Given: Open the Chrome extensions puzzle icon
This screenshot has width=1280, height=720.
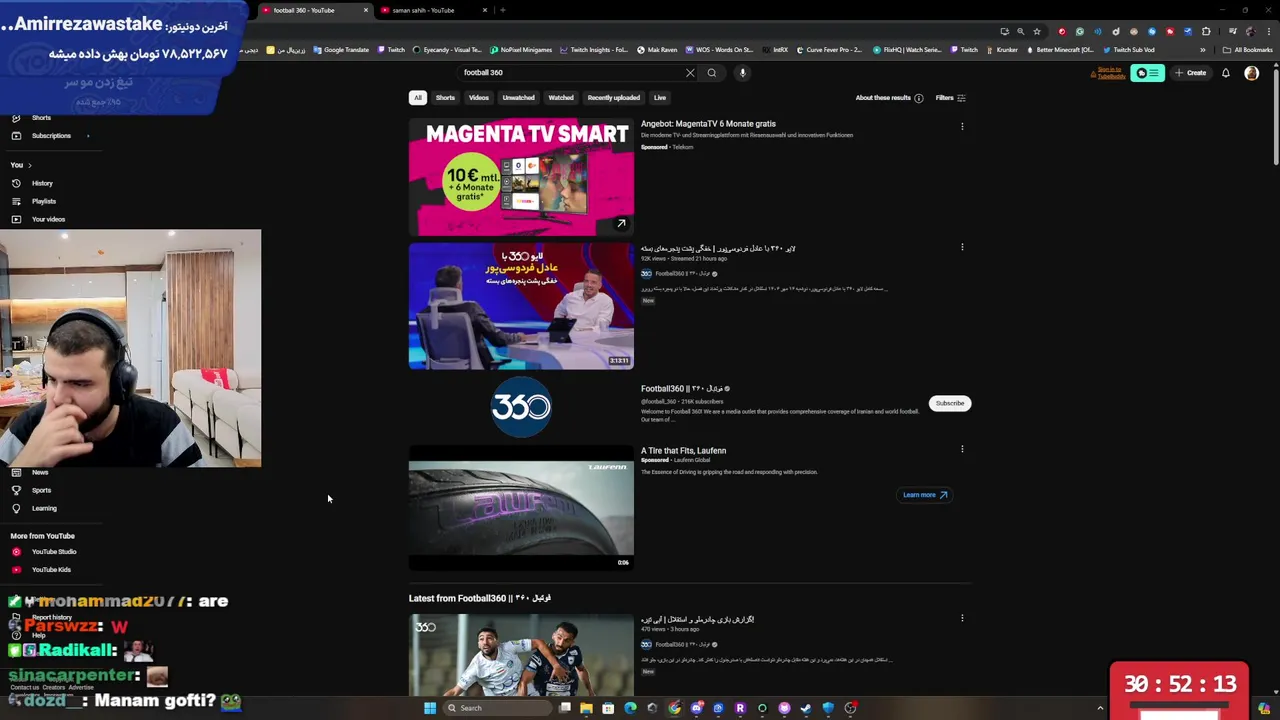Looking at the screenshot, I should click(x=1205, y=31).
